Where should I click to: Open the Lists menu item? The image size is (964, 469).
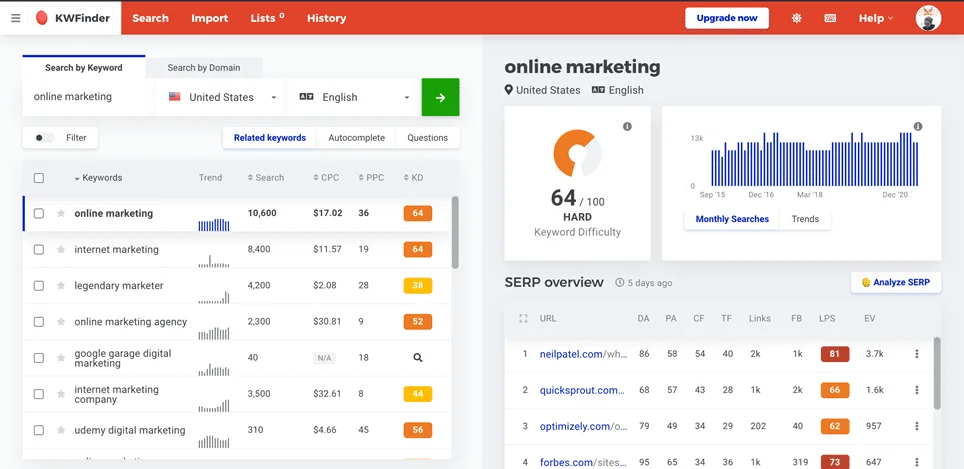(x=267, y=18)
